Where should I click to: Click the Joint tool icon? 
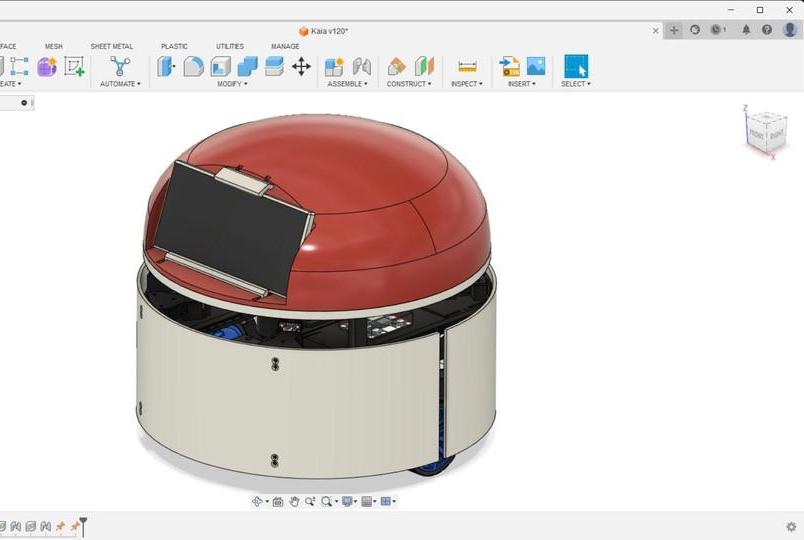coord(361,67)
